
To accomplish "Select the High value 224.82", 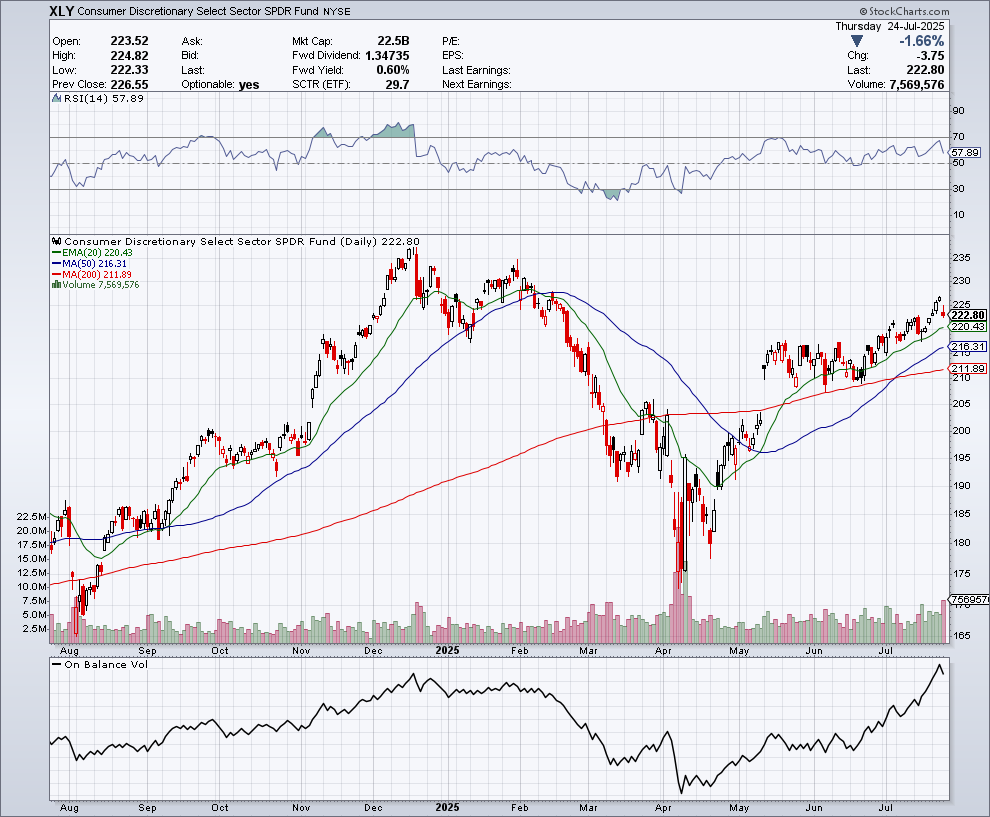I will coord(129,56).
